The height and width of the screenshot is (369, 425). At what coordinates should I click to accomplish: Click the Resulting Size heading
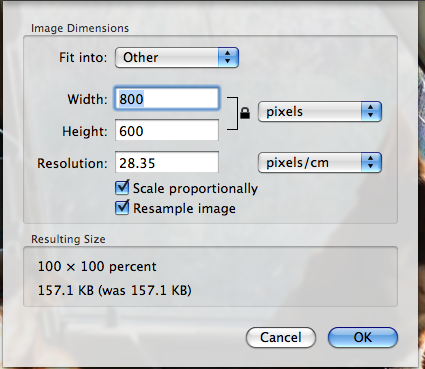68,239
